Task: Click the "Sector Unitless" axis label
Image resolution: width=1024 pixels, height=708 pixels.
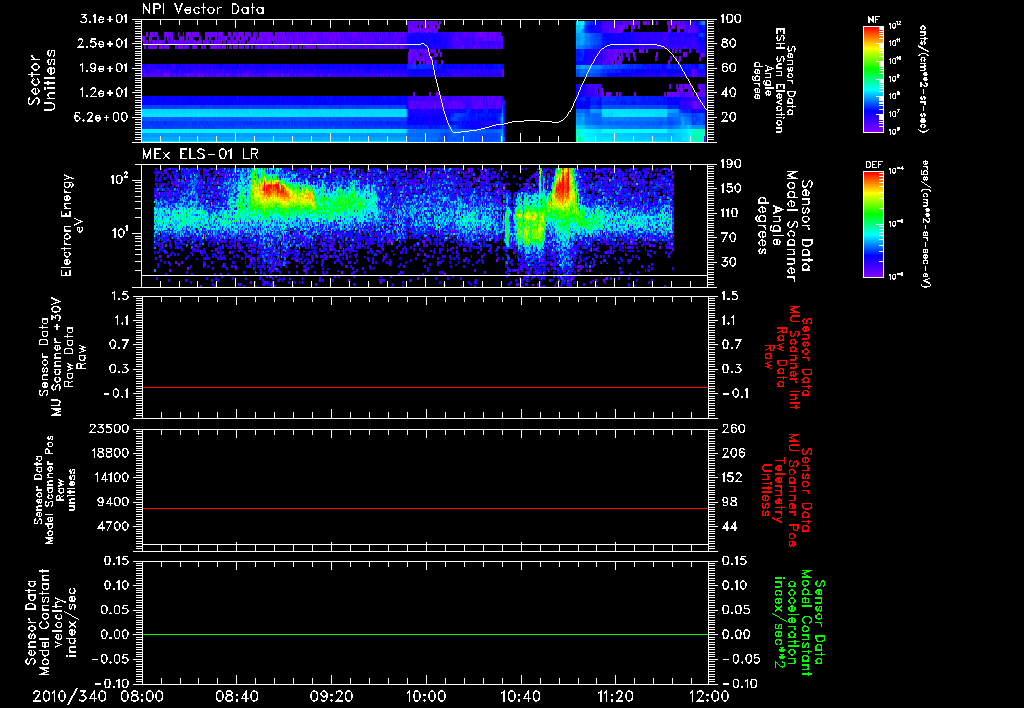Action: 42,80
